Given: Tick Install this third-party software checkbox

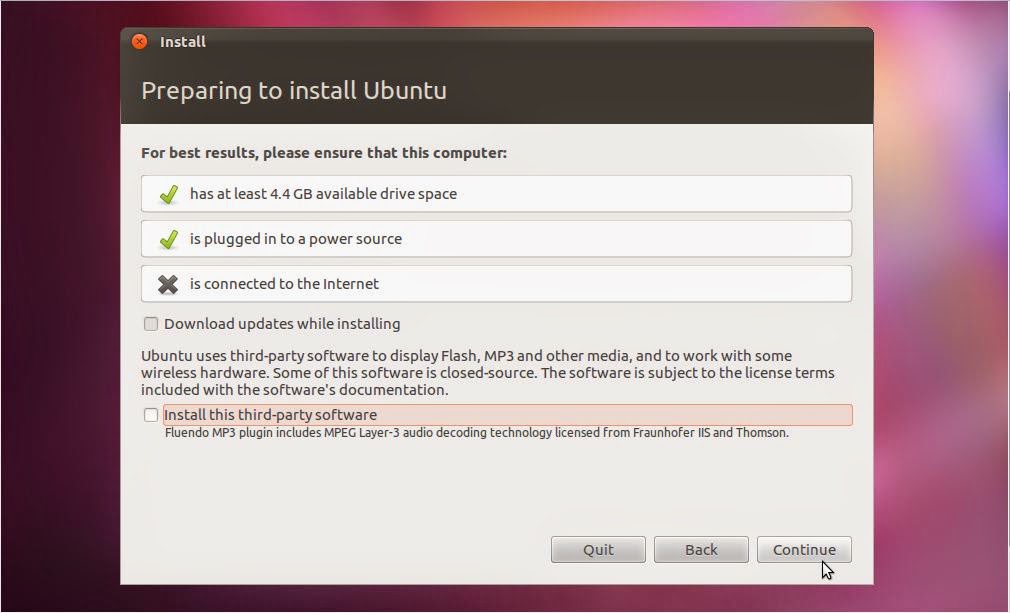Looking at the screenshot, I should click(151, 415).
